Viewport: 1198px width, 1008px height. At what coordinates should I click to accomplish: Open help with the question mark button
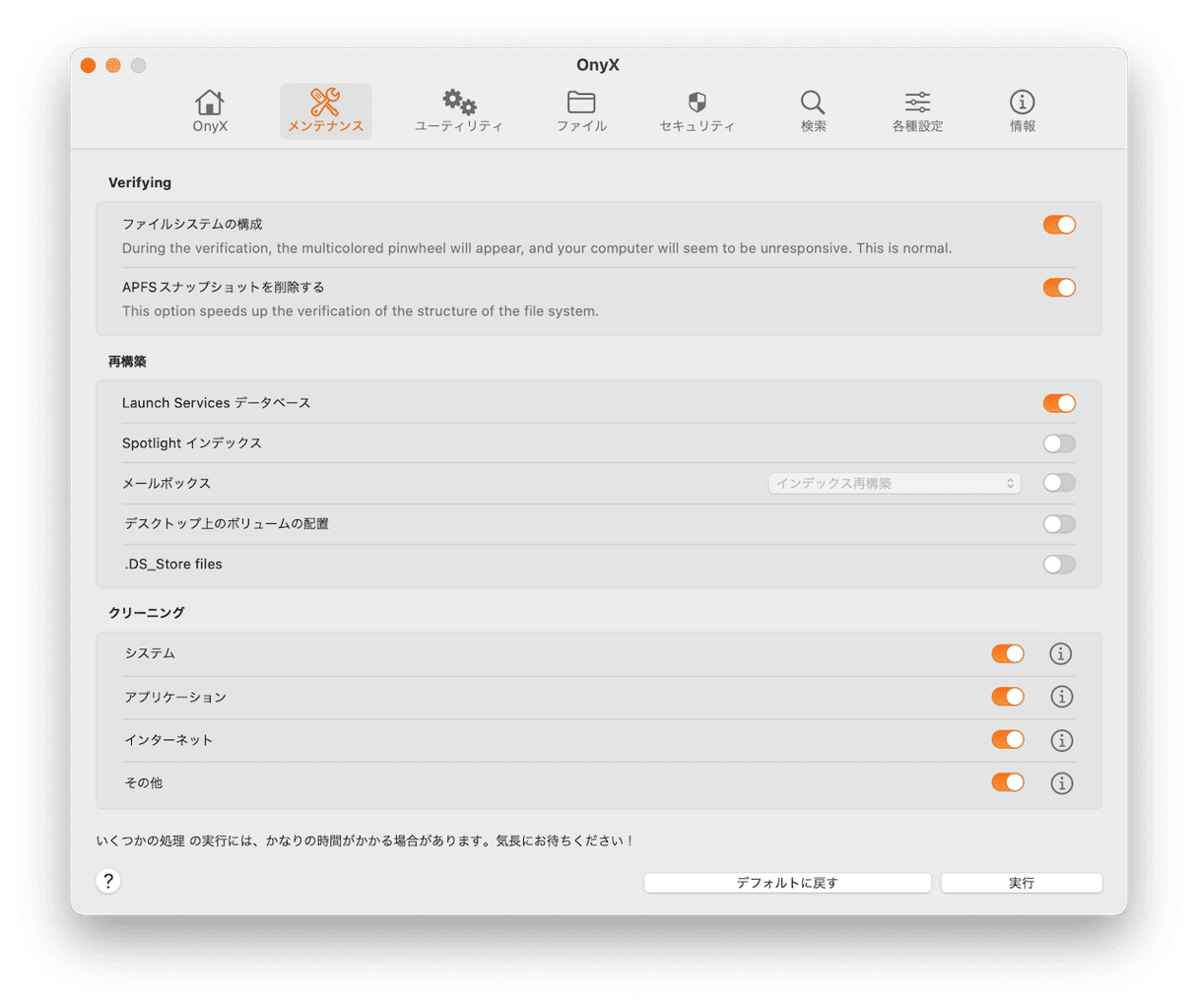pos(108,881)
